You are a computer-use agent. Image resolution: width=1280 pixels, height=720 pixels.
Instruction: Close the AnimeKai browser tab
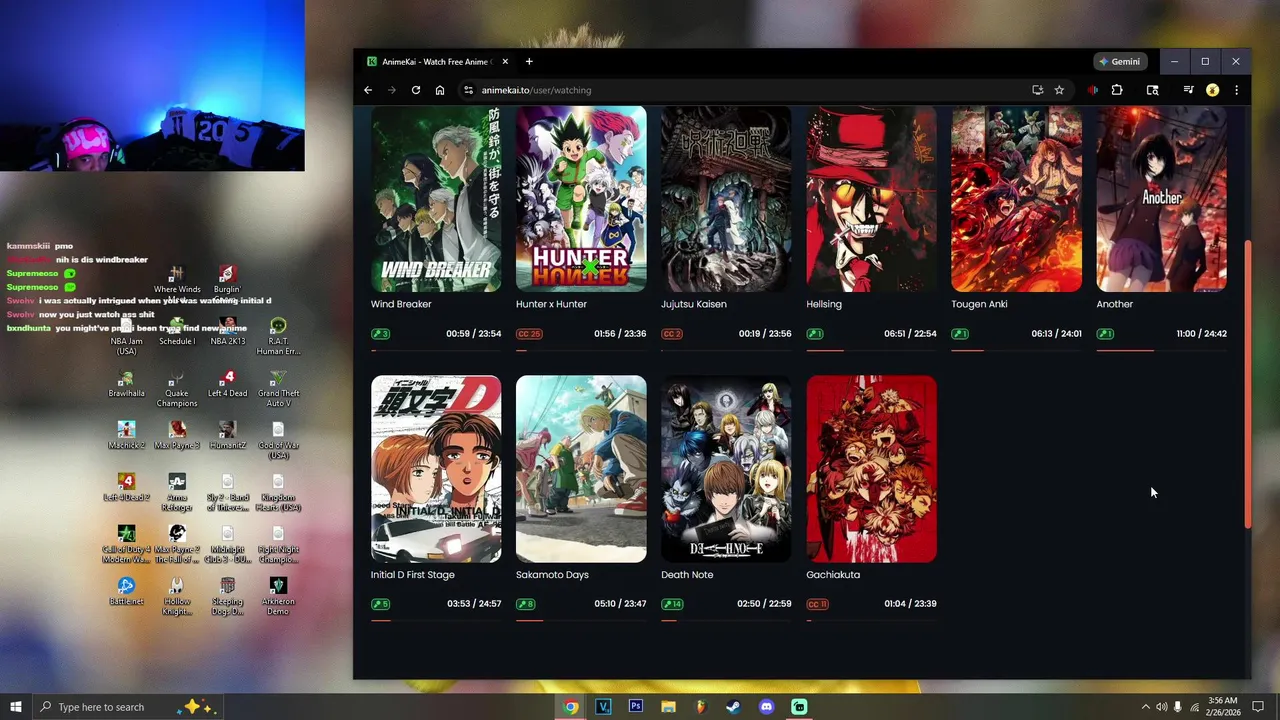click(x=505, y=61)
